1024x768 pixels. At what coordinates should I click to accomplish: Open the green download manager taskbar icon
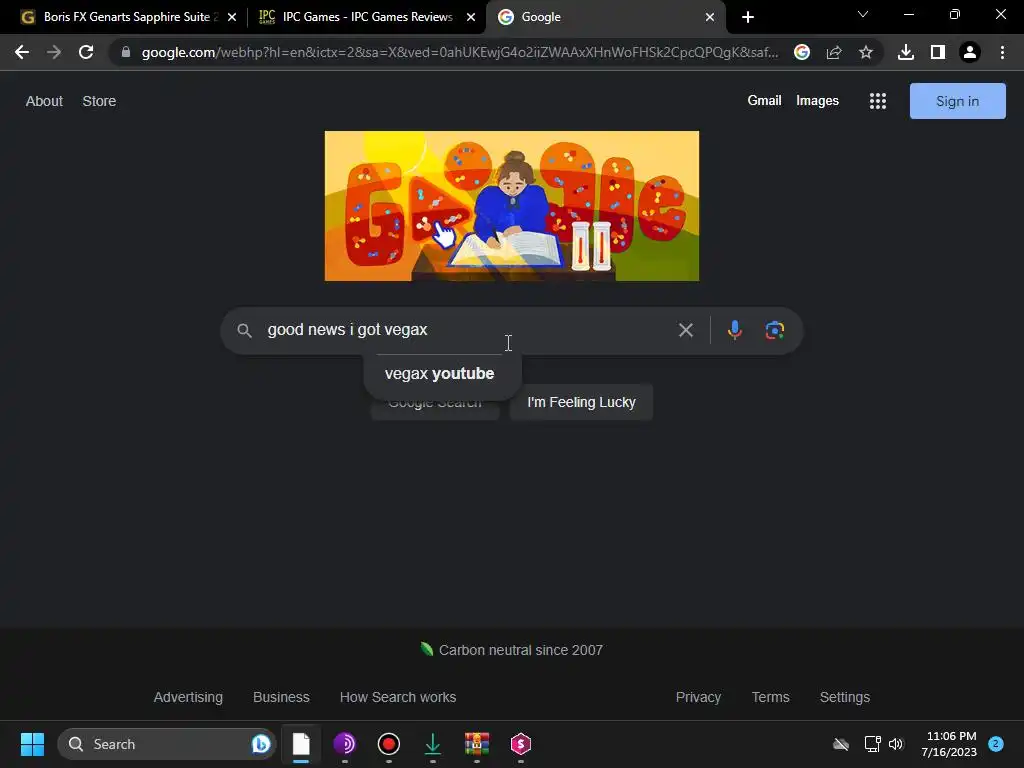click(x=432, y=744)
